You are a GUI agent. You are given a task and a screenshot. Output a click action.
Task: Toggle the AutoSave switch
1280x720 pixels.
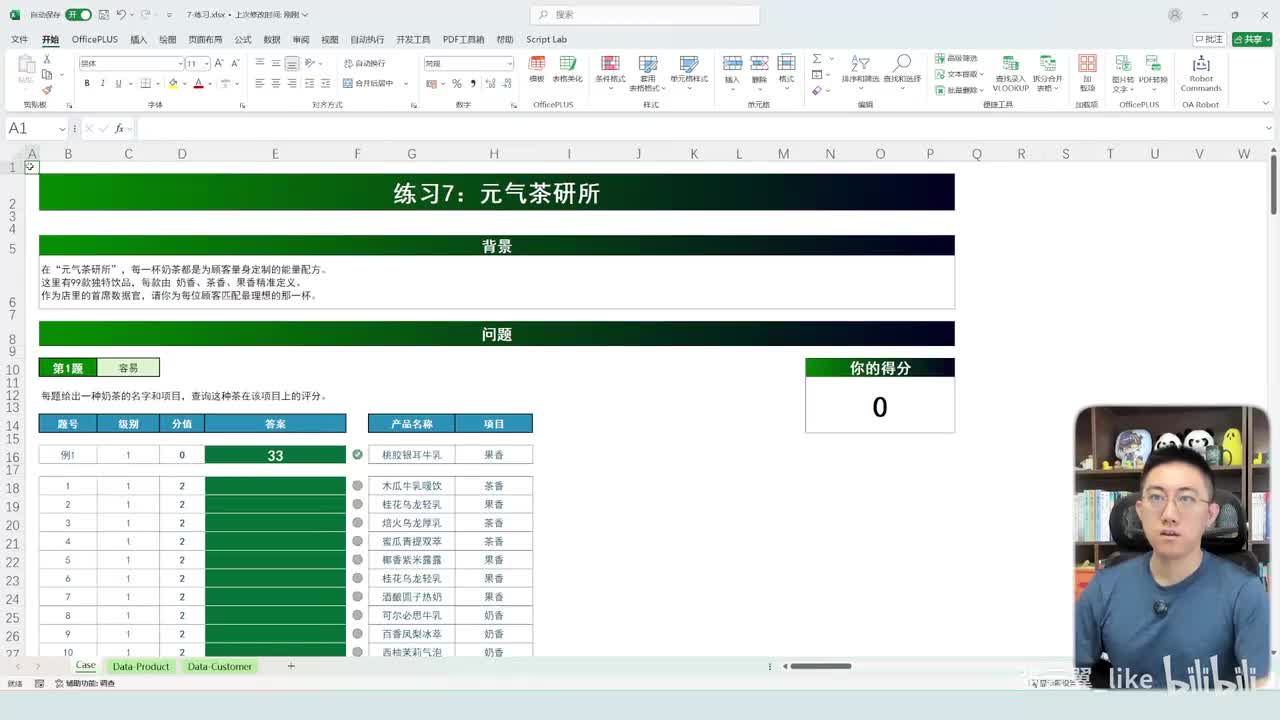click(x=78, y=14)
